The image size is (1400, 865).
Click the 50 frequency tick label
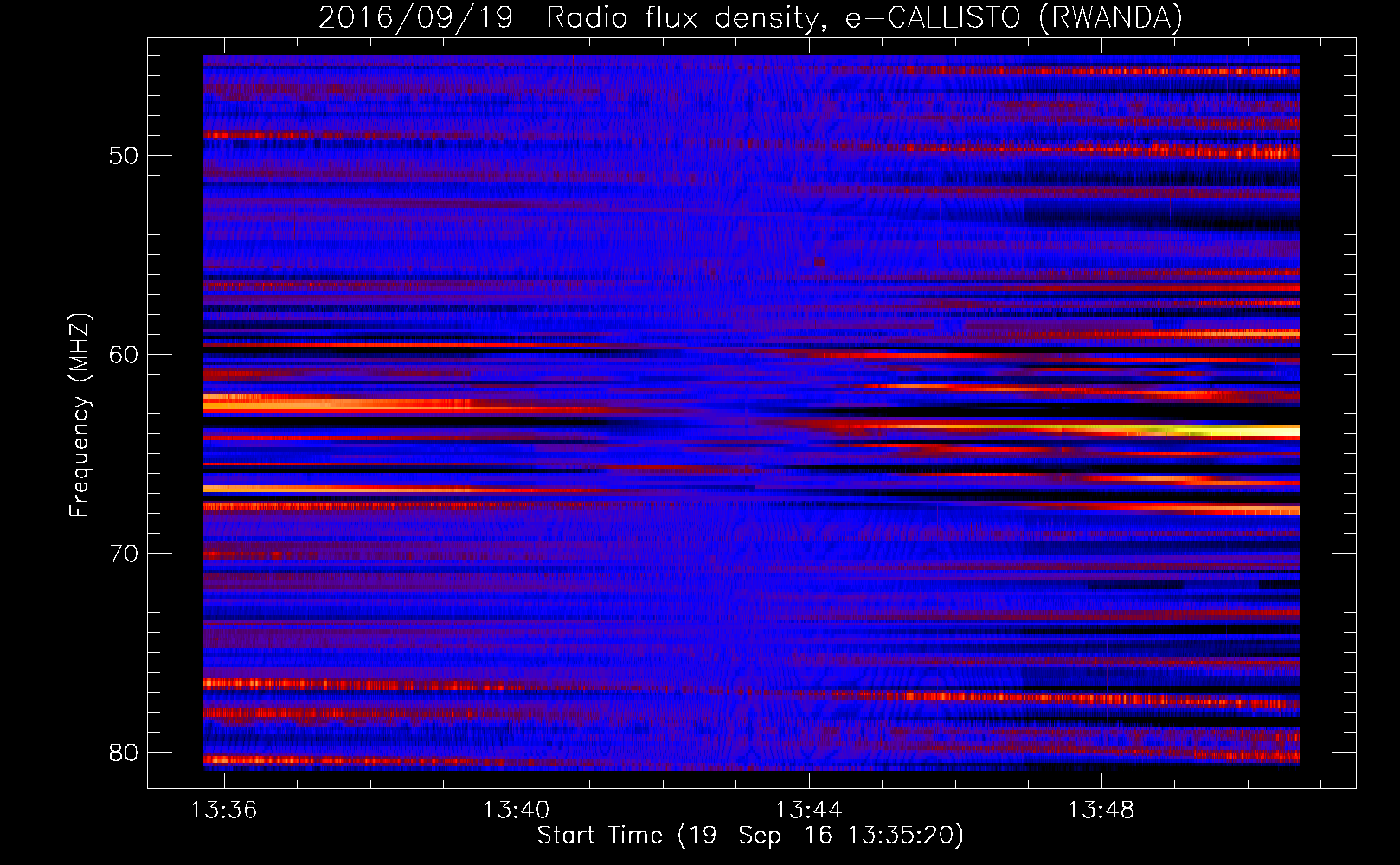coord(124,156)
